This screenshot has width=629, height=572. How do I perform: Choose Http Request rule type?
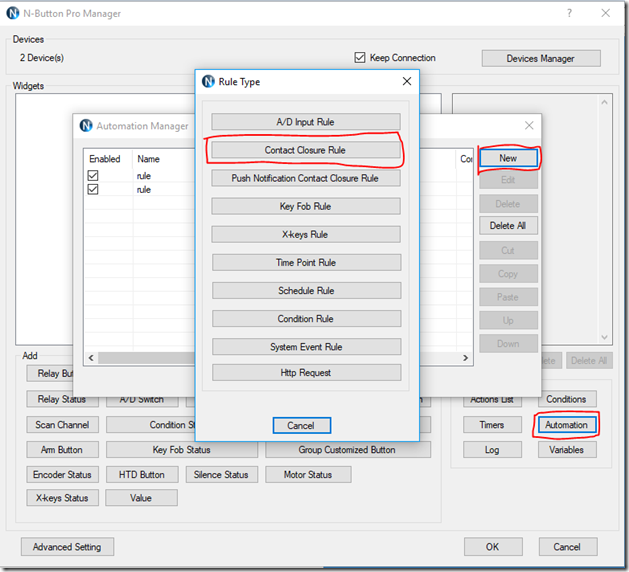pyautogui.click(x=306, y=373)
